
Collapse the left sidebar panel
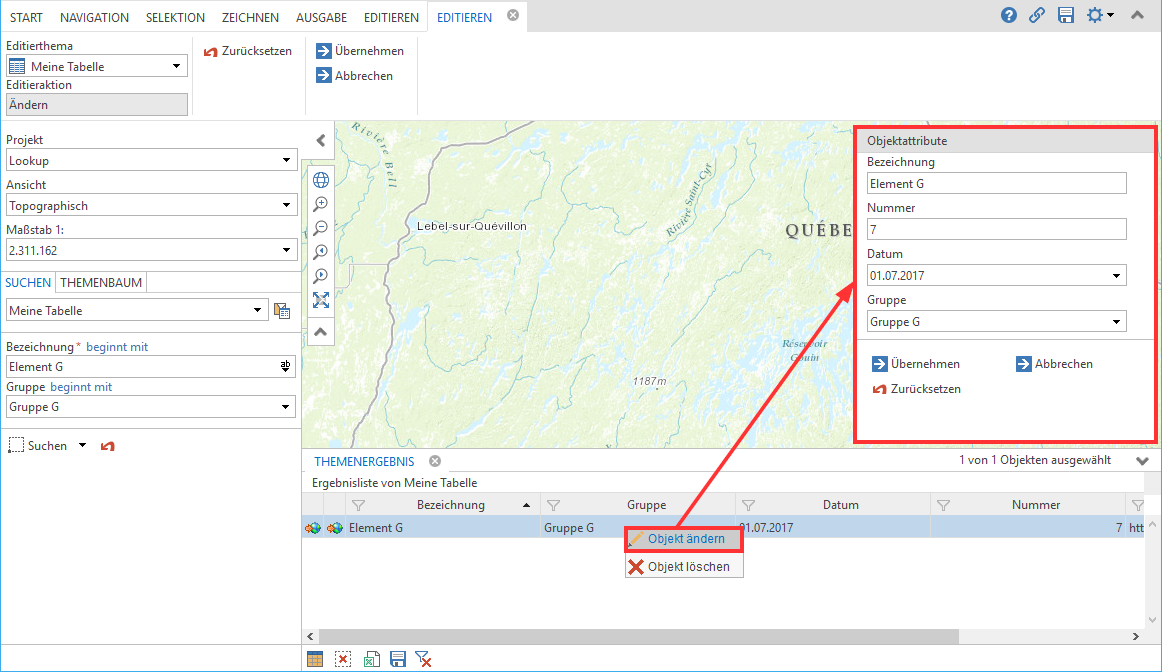(321, 141)
